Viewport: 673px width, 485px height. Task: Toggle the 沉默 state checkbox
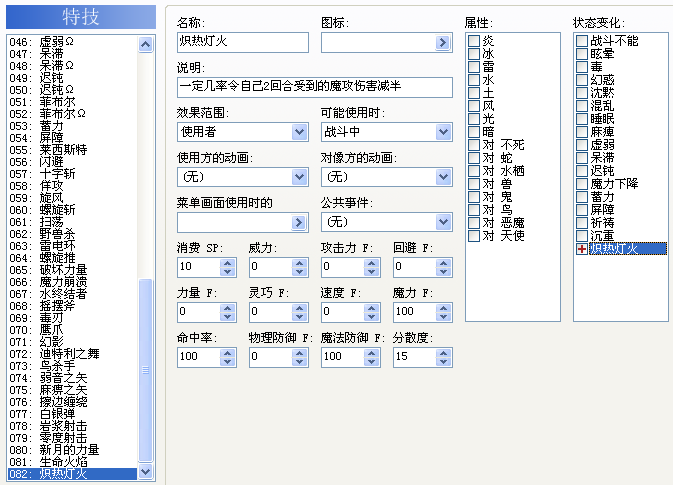point(582,93)
